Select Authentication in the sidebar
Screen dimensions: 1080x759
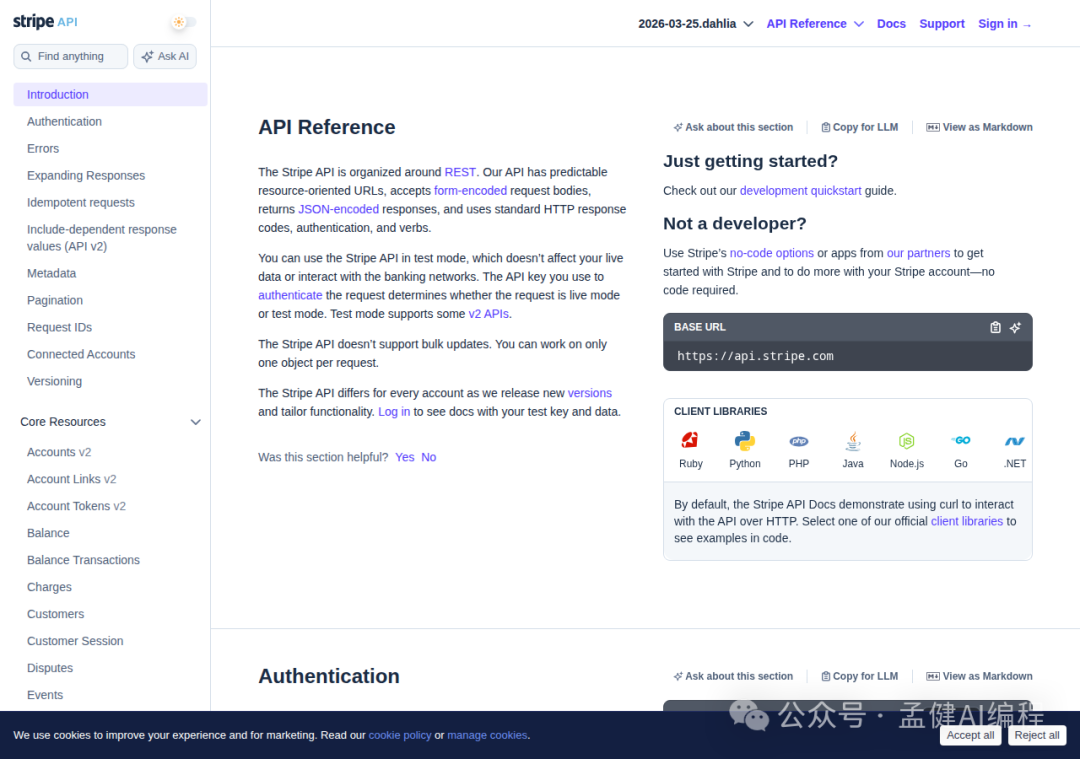click(x=64, y=121)
